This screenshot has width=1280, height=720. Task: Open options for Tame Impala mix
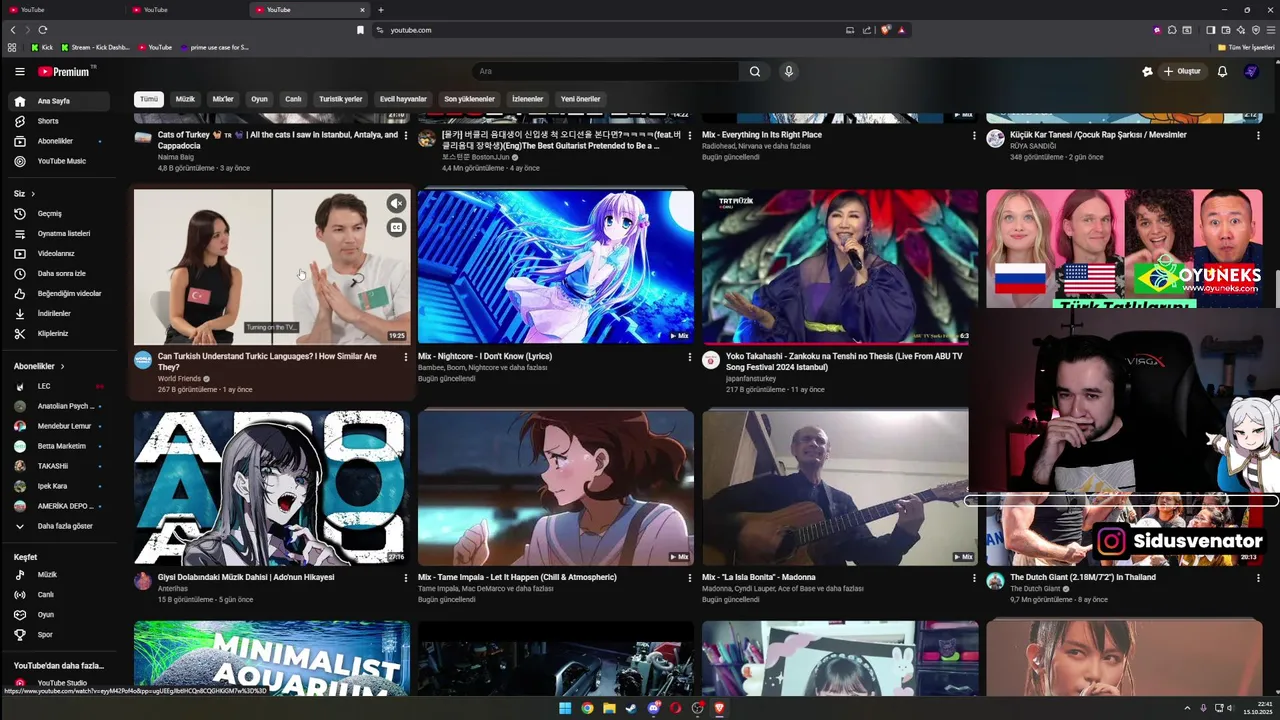click(x=689, y=578)
